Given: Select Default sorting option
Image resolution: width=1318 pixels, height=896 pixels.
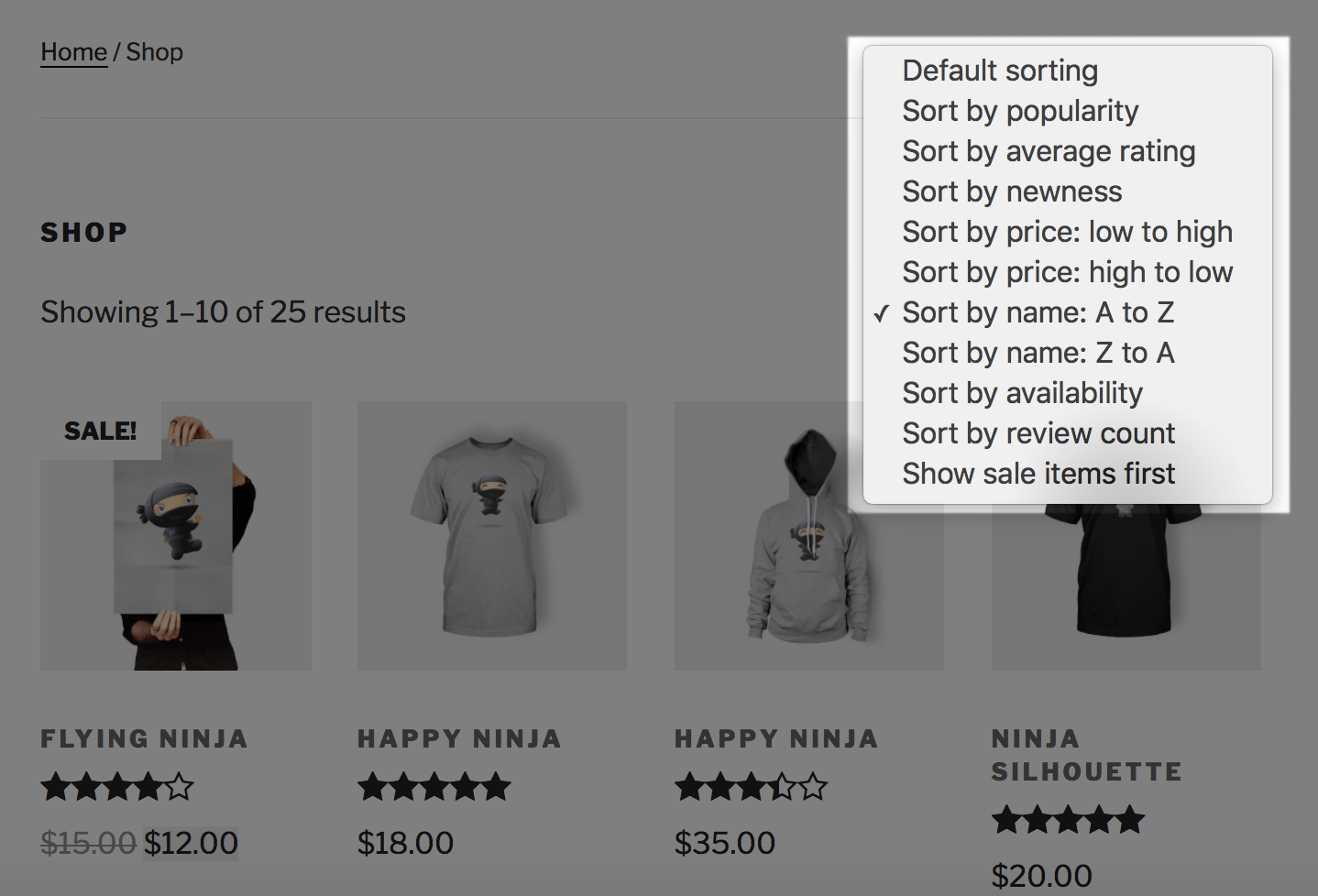Looking at the screenshot, I should [x=999, y=71].
